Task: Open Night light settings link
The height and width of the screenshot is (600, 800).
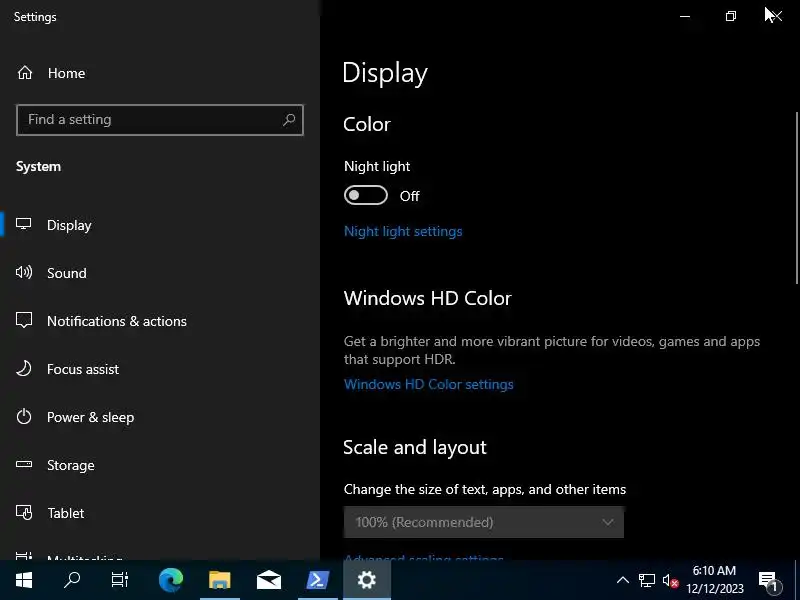Action: pyautogui.click(x=403, y=231)
